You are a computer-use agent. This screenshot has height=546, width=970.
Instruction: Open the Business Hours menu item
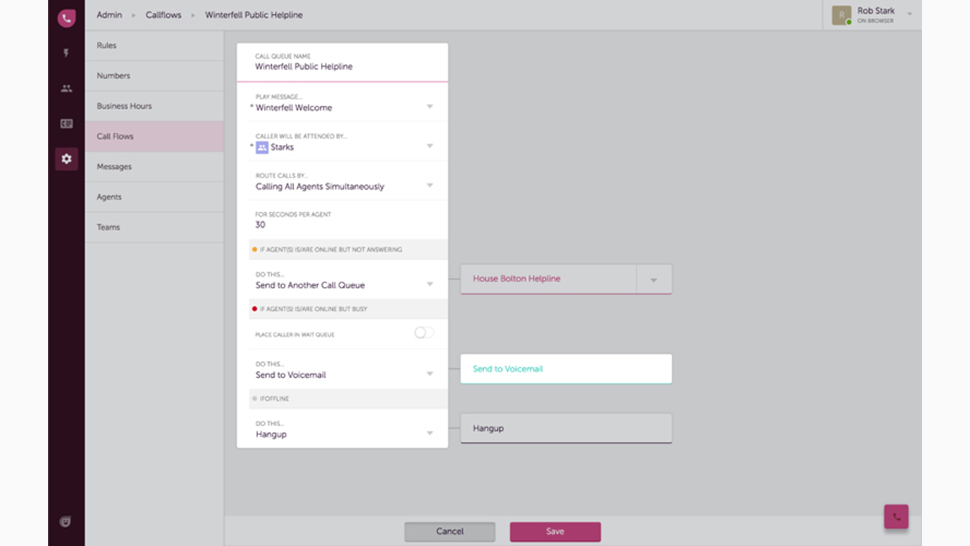[154, 106]
